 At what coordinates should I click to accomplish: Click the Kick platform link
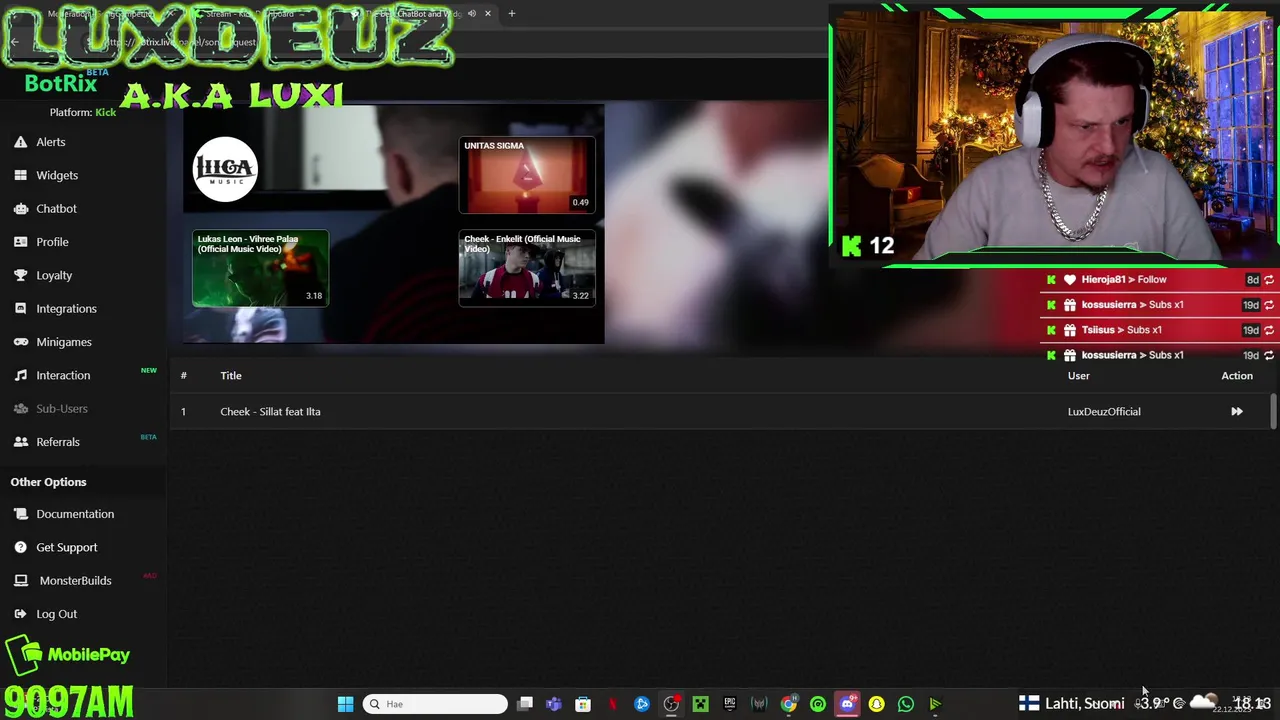(x=105, y=112)
